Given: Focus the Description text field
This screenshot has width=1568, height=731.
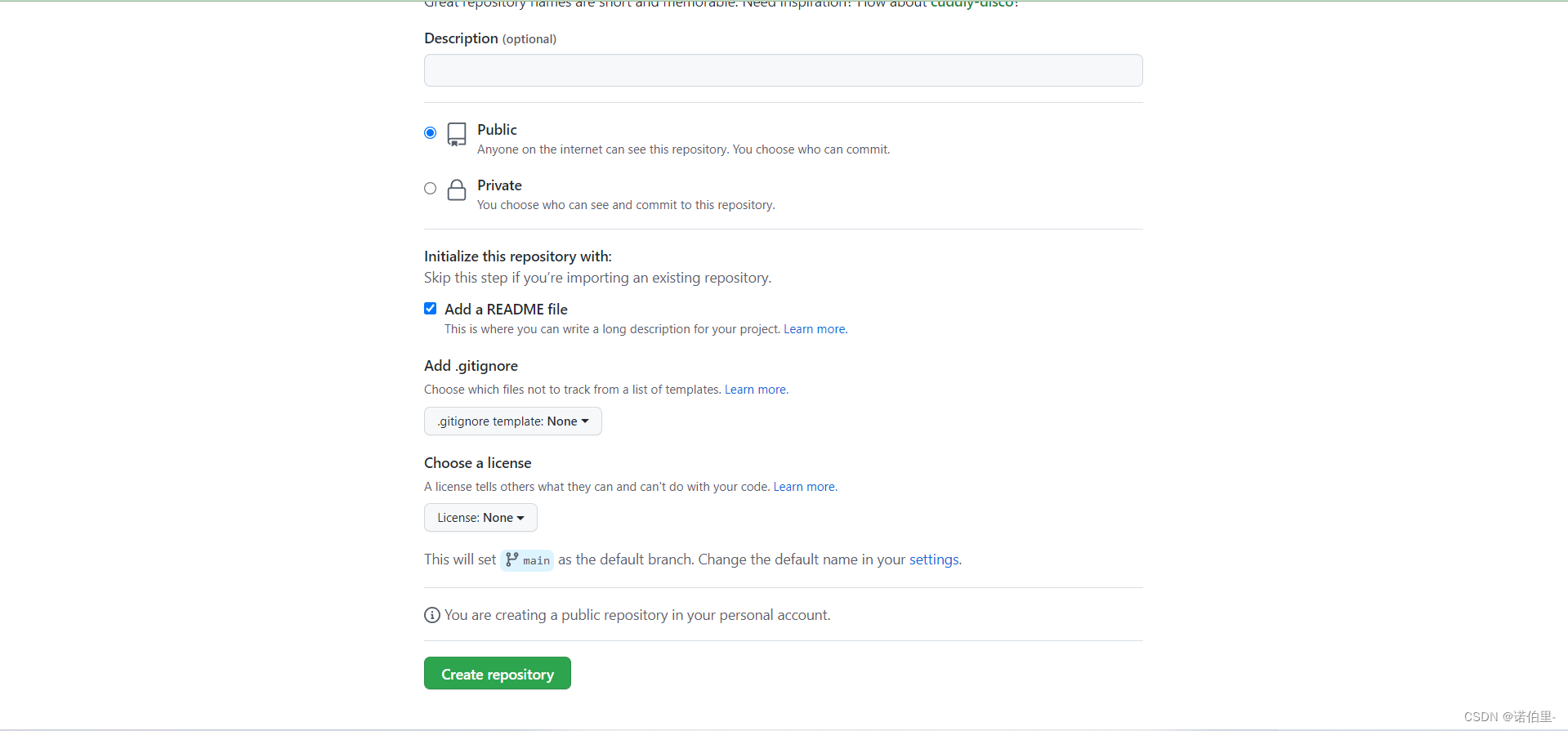Looking at the screenshot, I should click(x=783, y=70).
